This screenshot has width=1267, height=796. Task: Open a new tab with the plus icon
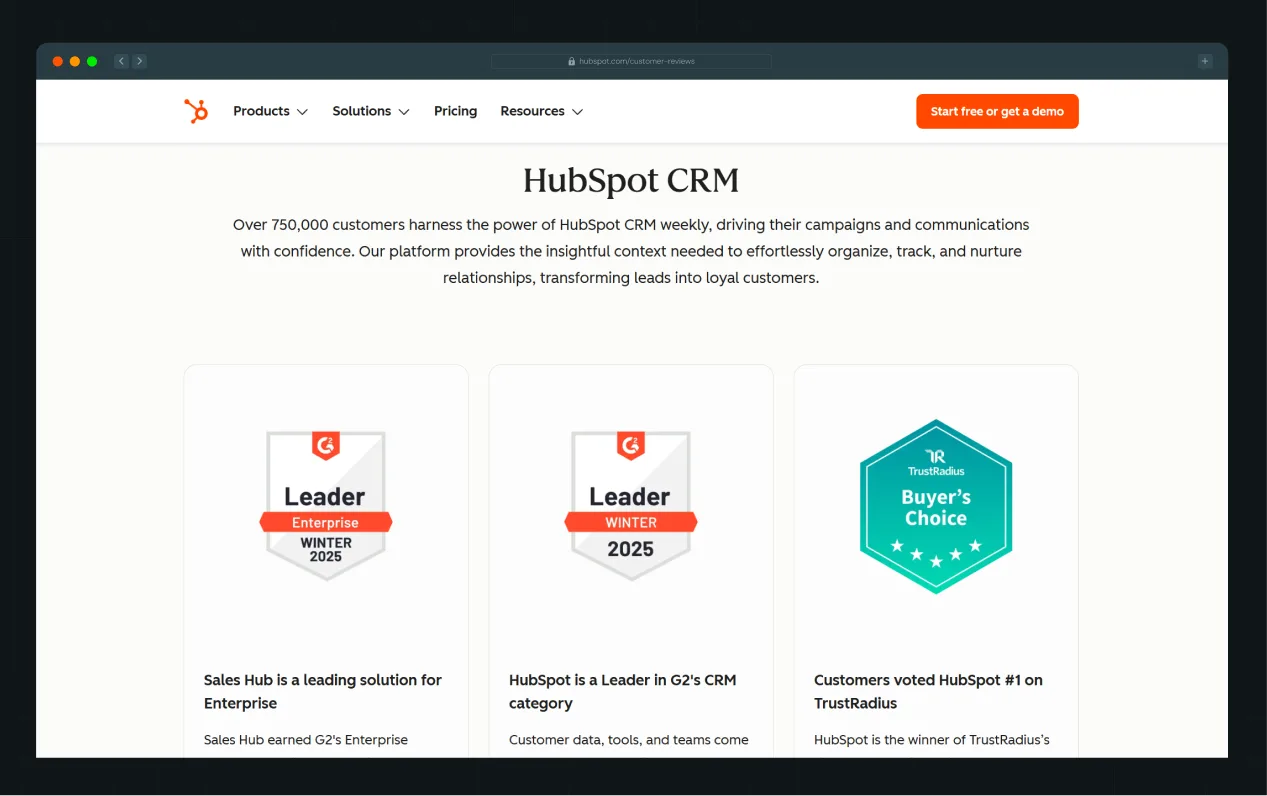[1205, 61]
